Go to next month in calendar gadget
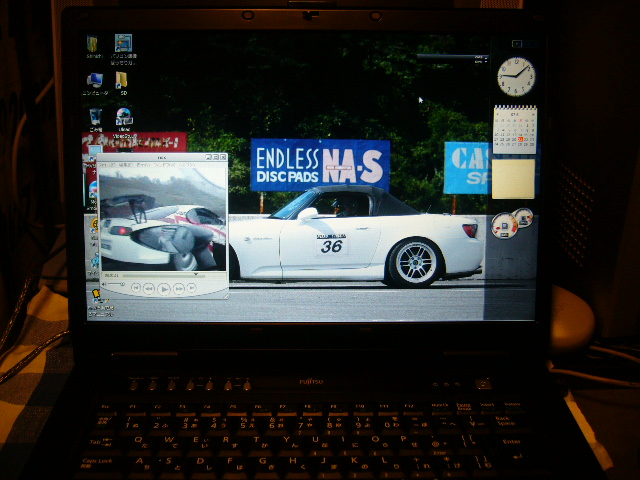 tap(533, 115)
